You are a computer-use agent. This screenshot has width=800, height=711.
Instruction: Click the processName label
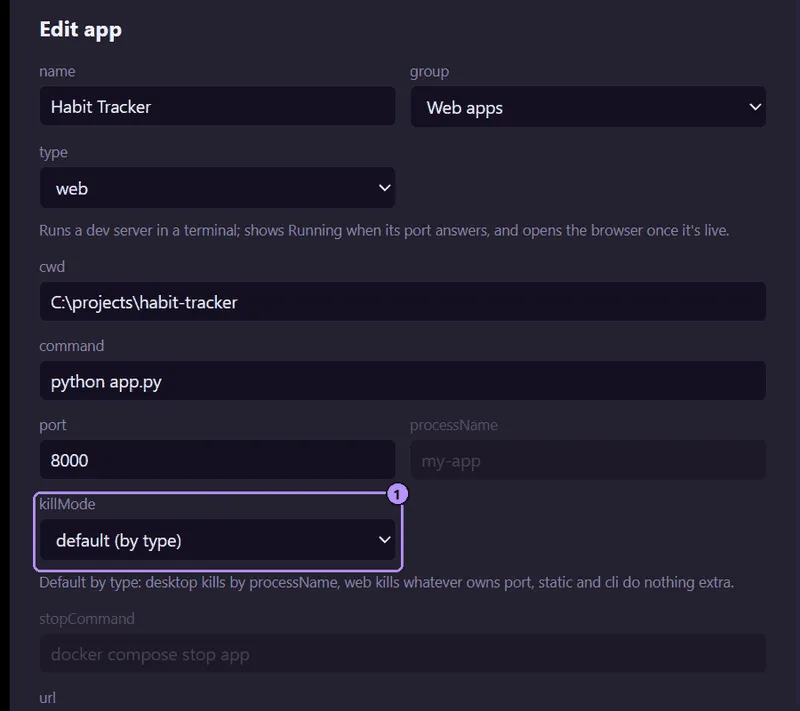pos(454,425)
